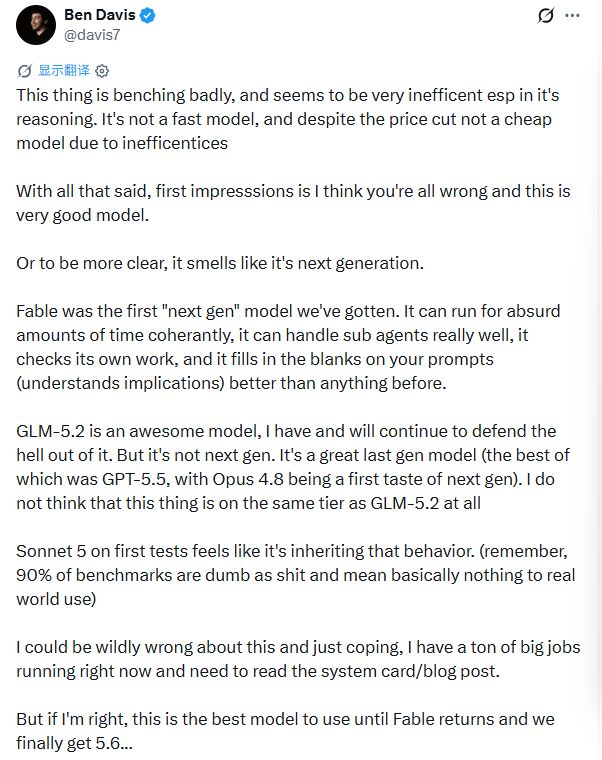Open the three-dot more options menu
Viewport: 602px width, 760px height.
point(572,16)
